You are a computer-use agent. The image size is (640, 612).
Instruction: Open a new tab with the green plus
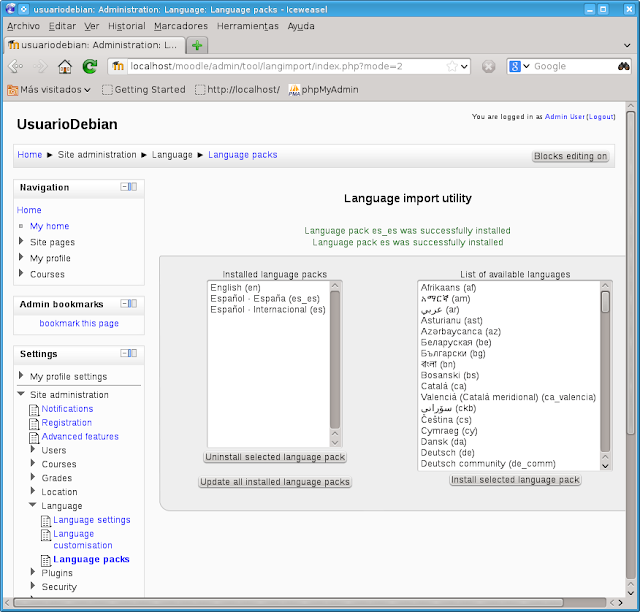[197, 45]
